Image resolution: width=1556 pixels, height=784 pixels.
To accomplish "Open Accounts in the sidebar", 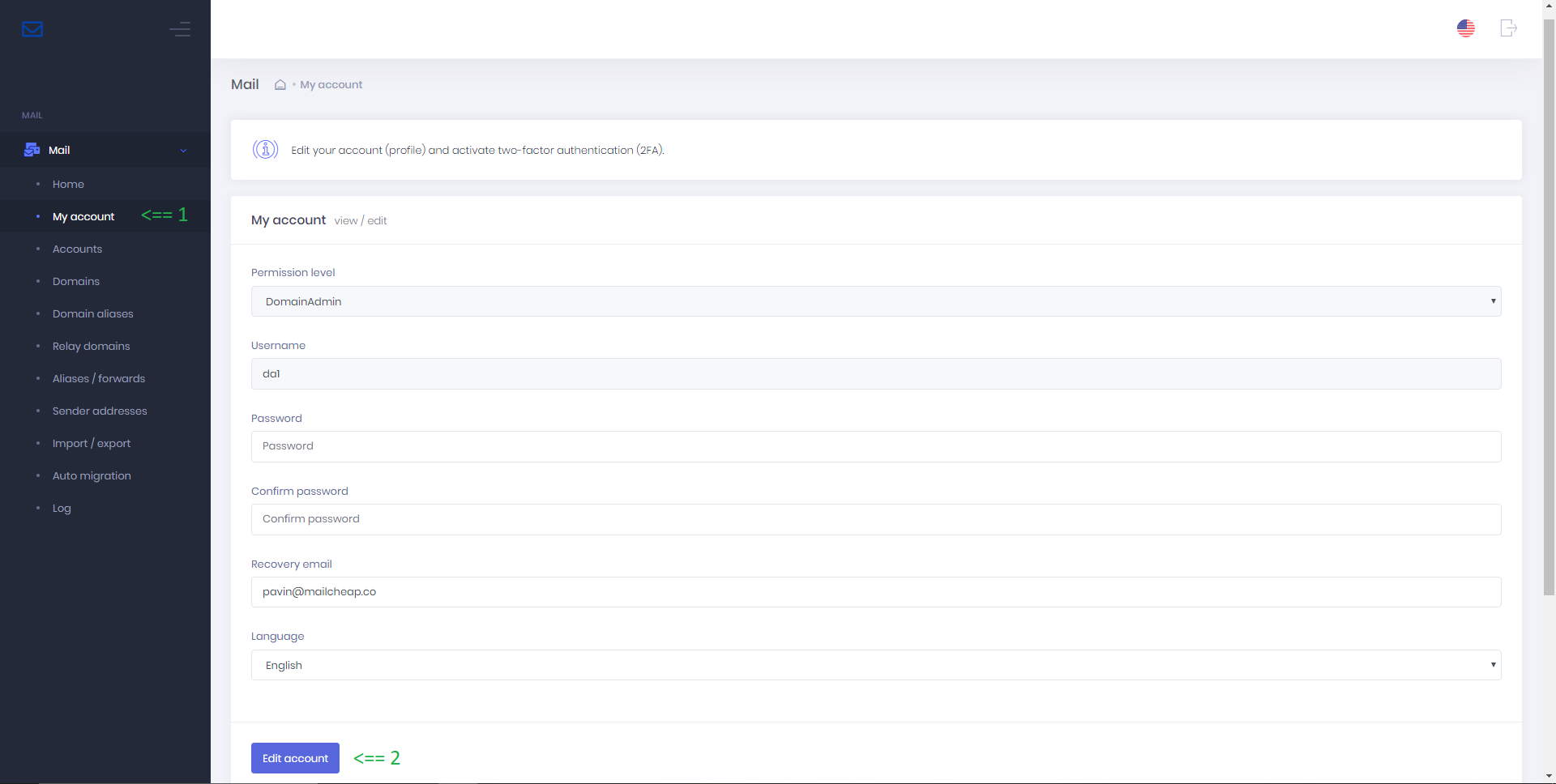I will 77,249.
